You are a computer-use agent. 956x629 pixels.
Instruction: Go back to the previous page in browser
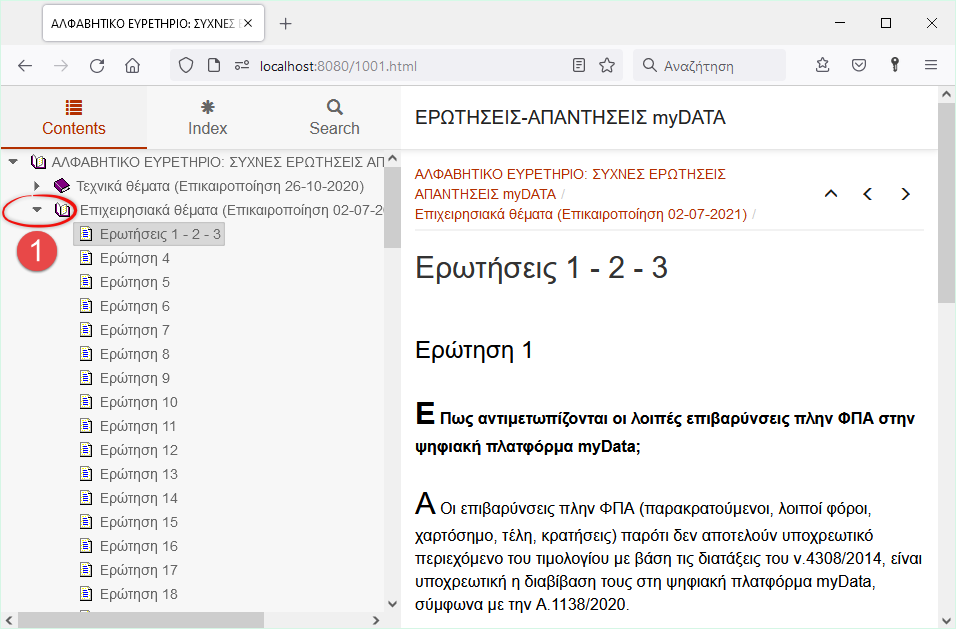(25, 66)
